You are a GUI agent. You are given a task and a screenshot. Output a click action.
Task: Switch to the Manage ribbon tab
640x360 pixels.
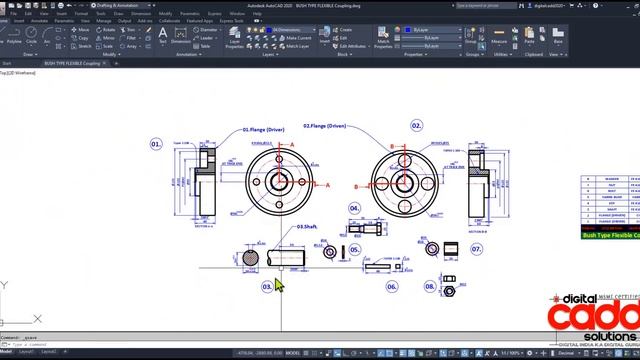(x=104, y=21)
